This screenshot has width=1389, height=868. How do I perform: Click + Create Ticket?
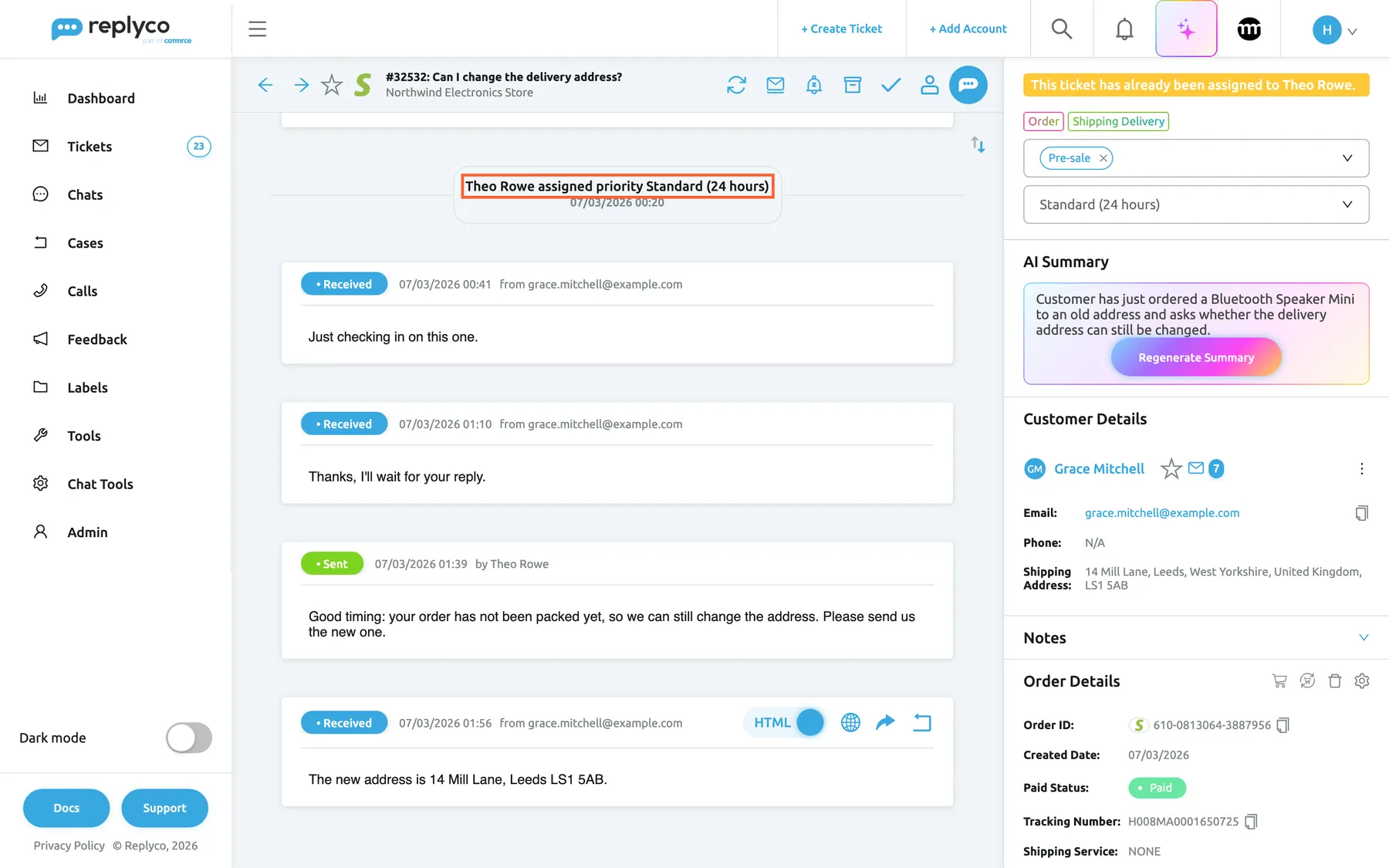coord(841,29)
